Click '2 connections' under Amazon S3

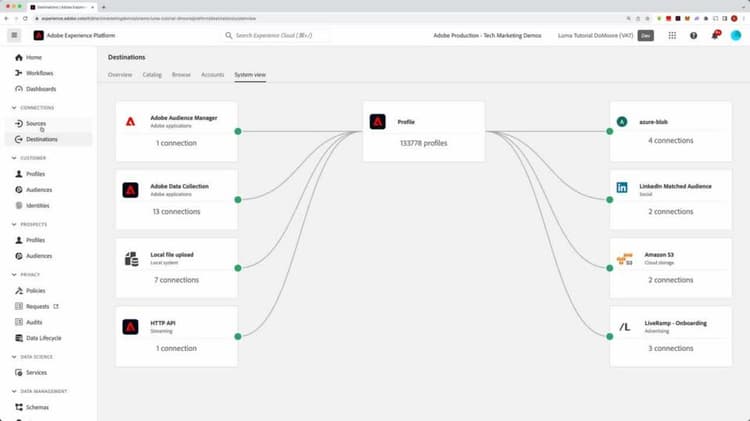click(x=671, y=280)
